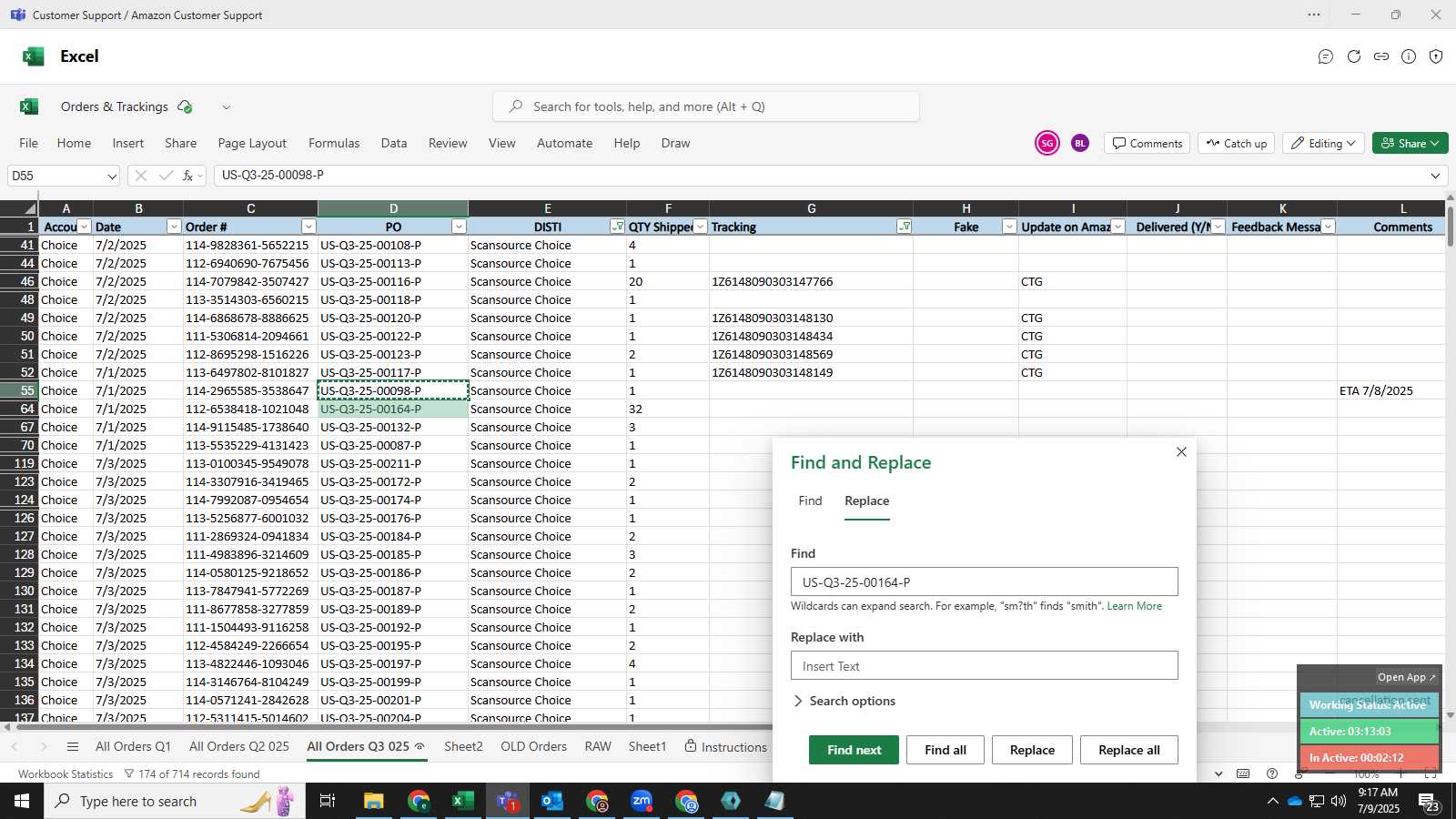Expand the formula bar chevron
Viewport: 1456px width, 819px height.
1436,176
